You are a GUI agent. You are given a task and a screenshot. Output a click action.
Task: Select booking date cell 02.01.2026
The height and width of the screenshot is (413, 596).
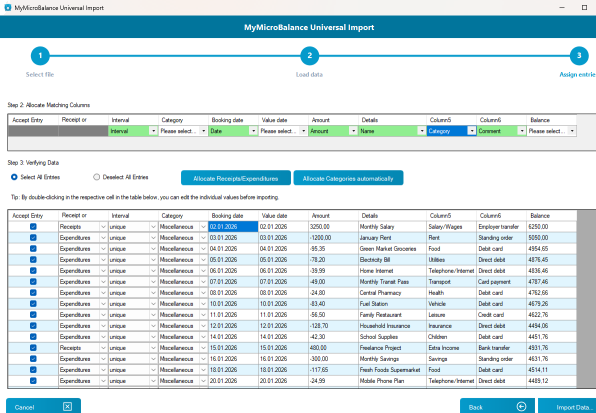[233, 226]
